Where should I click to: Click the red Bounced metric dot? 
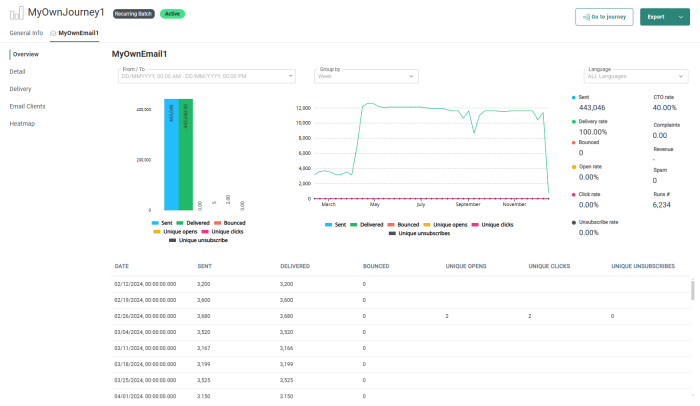[x=573, y=144]
